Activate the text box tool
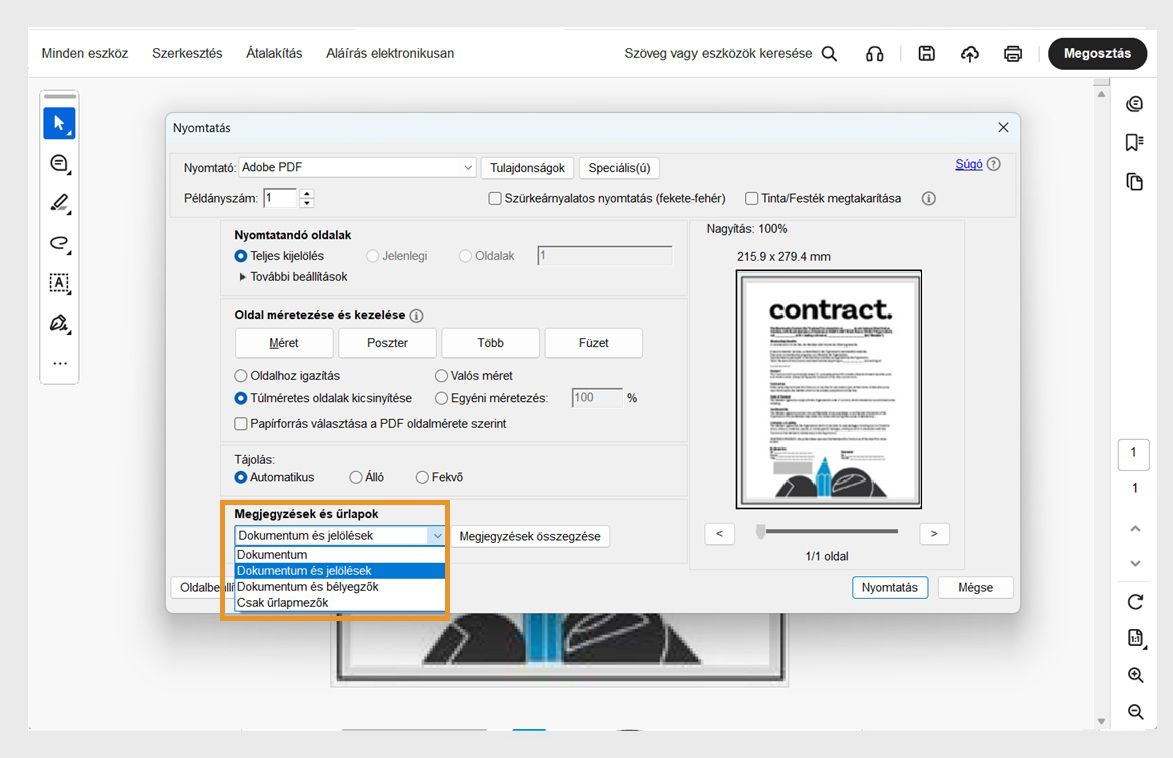 pos(59,283)
